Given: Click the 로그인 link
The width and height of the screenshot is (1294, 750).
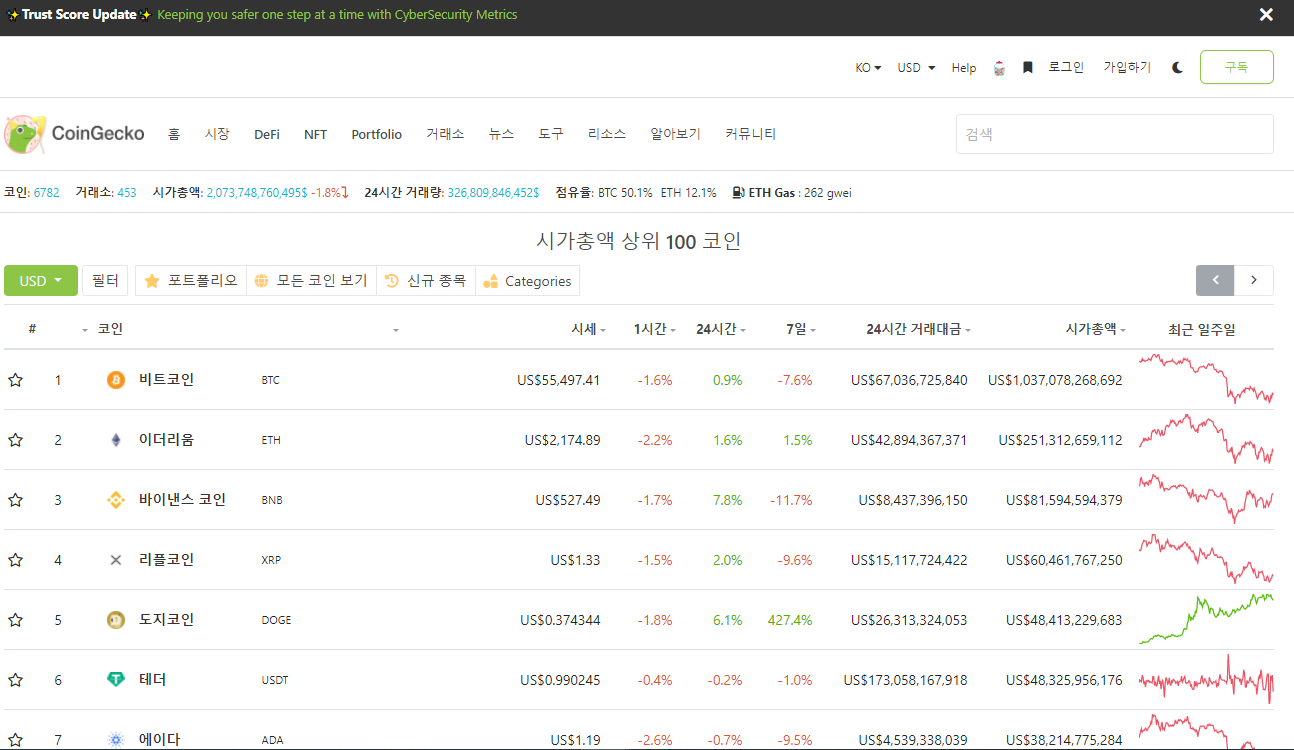Looking at the screenshot, I should coord(1066,68).
